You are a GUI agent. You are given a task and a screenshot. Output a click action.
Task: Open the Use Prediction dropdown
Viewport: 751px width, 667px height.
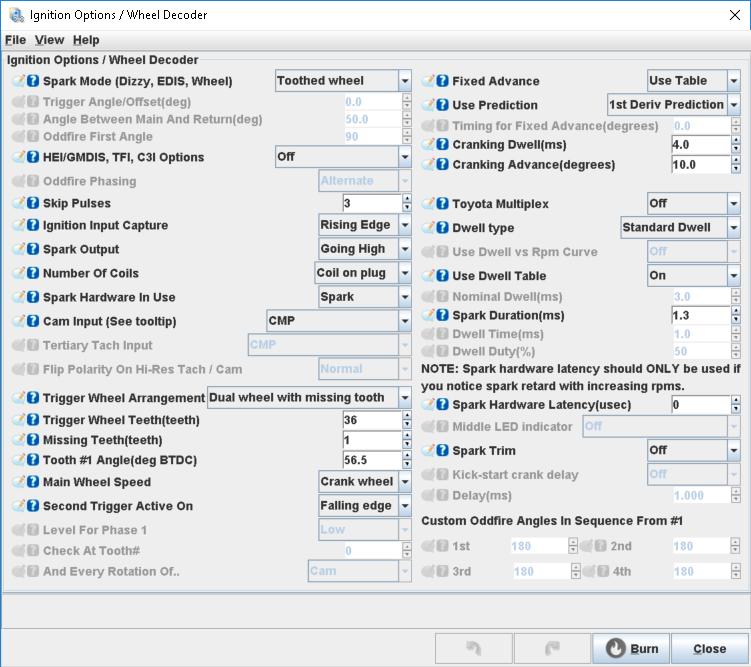(x=733, y=105)
